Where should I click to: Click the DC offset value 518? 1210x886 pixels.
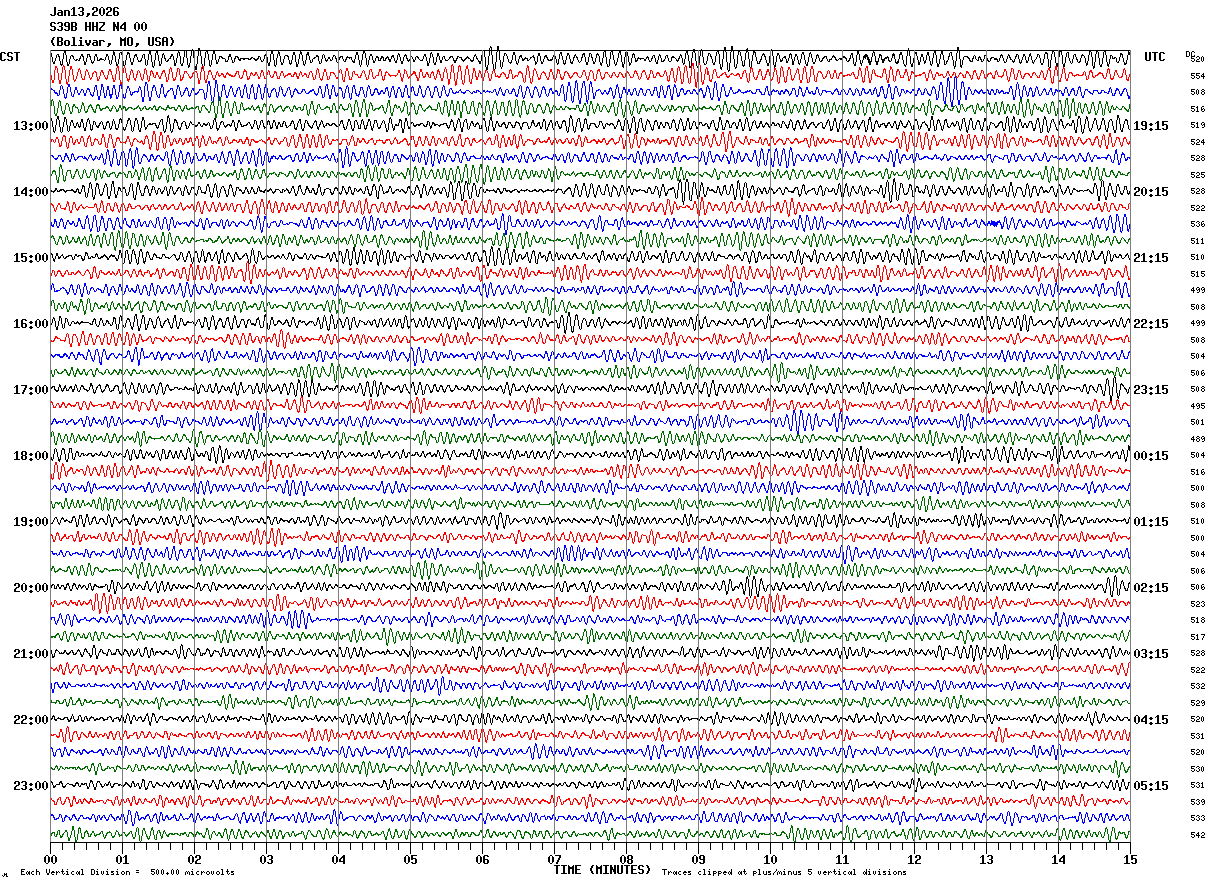tap(1197, 620)
